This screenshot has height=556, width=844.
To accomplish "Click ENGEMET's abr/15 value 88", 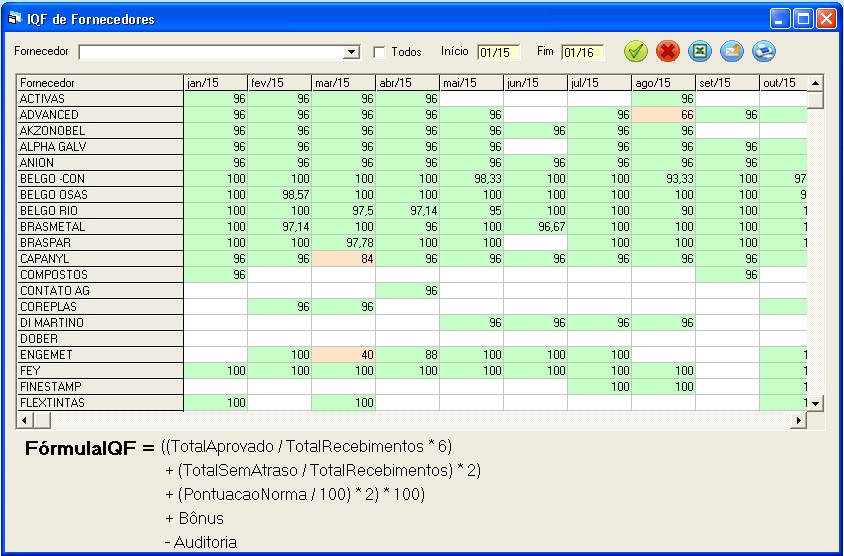I will (407, 355).
